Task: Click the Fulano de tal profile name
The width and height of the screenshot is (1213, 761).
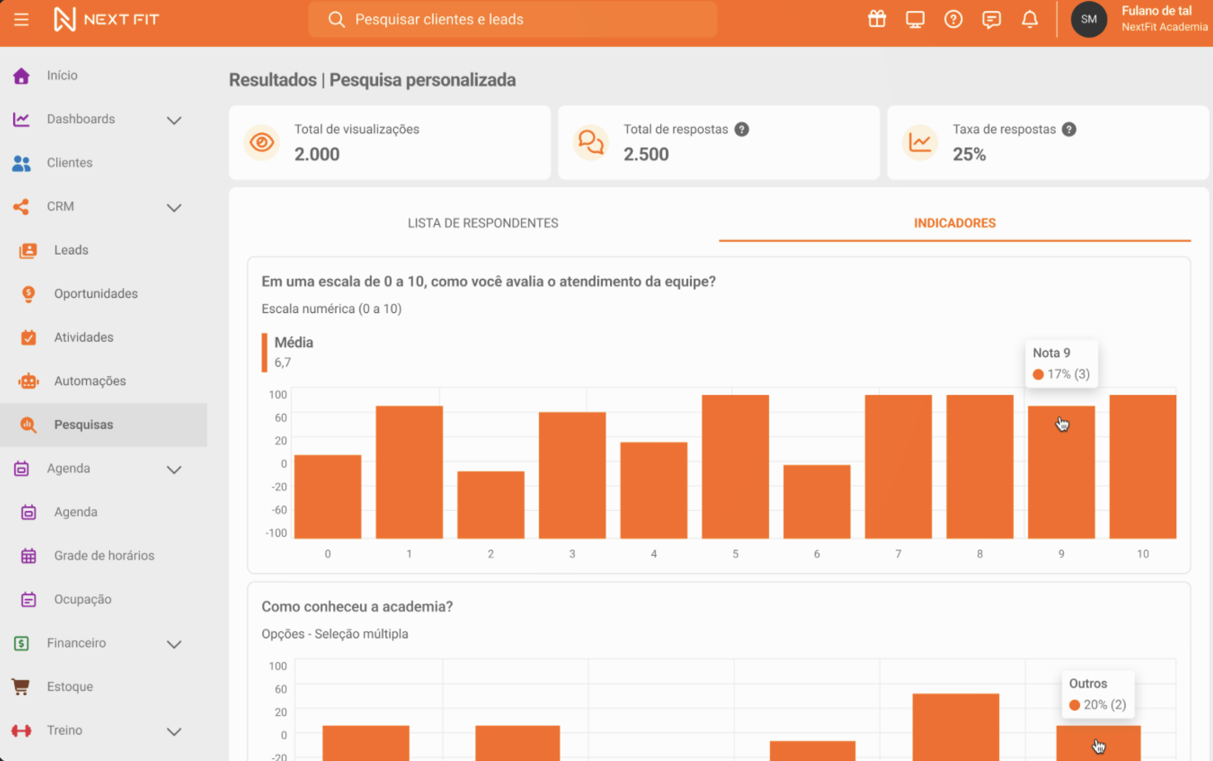Action: [x=1156, y=11]
